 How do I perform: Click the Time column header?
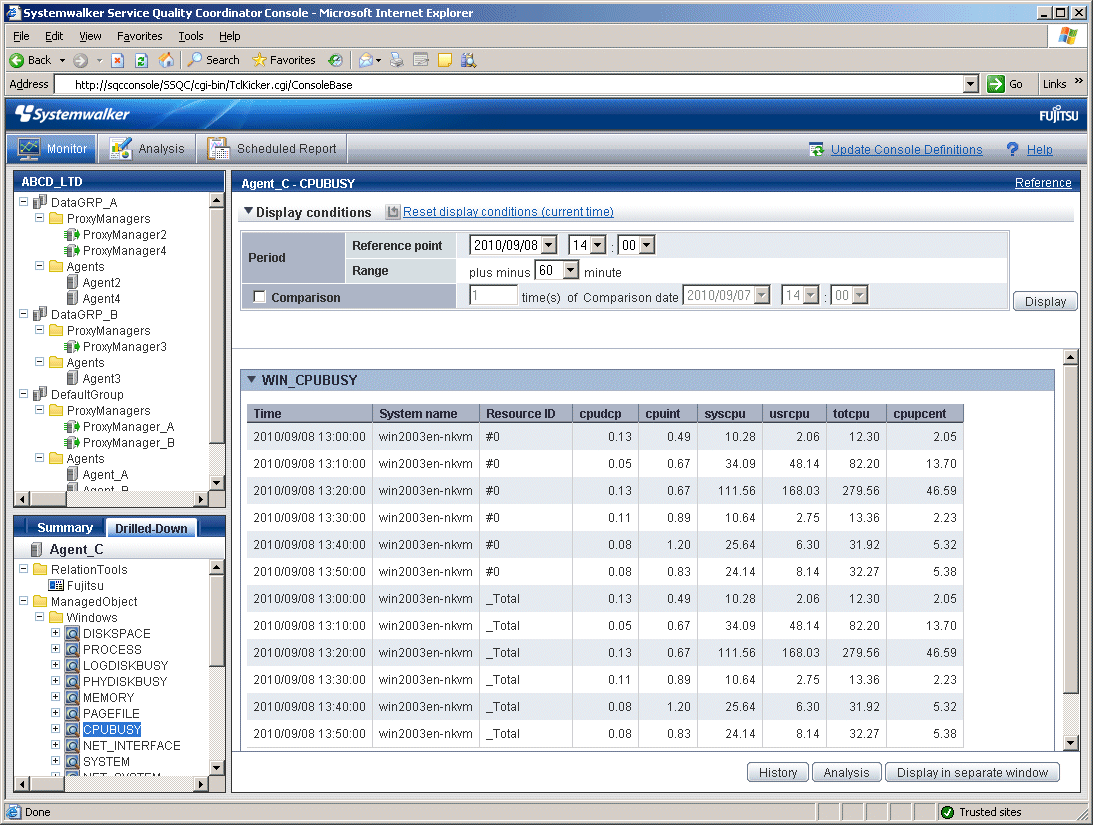(309, 413)
